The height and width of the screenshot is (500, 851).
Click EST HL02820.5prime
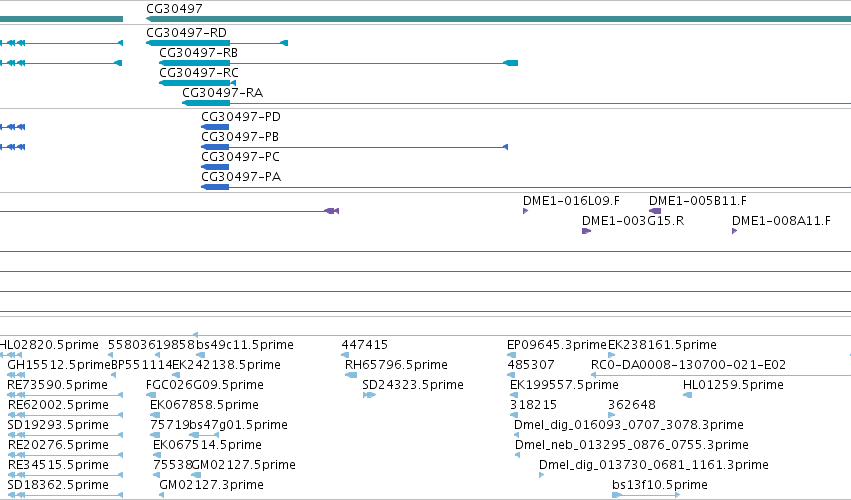[49, 345]
